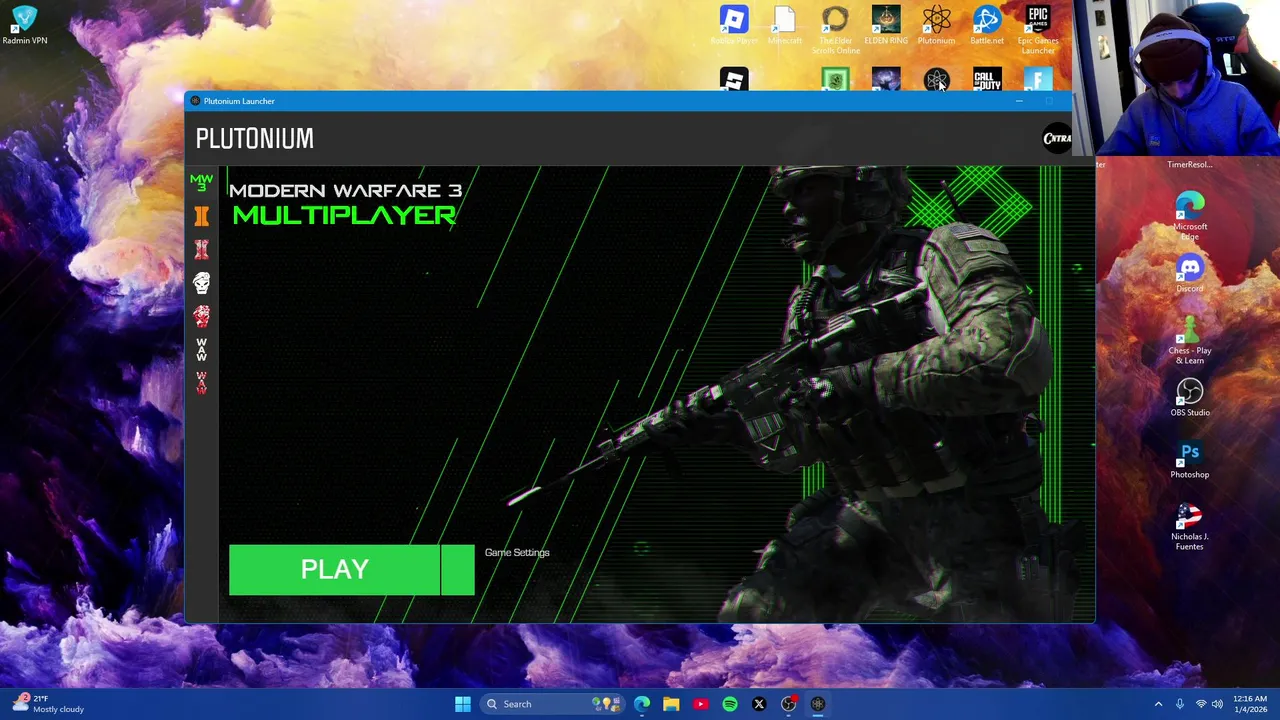Open X app from taskbar
The width and height of the screenshot is (1280, 720).
click(x=759, y=704)
